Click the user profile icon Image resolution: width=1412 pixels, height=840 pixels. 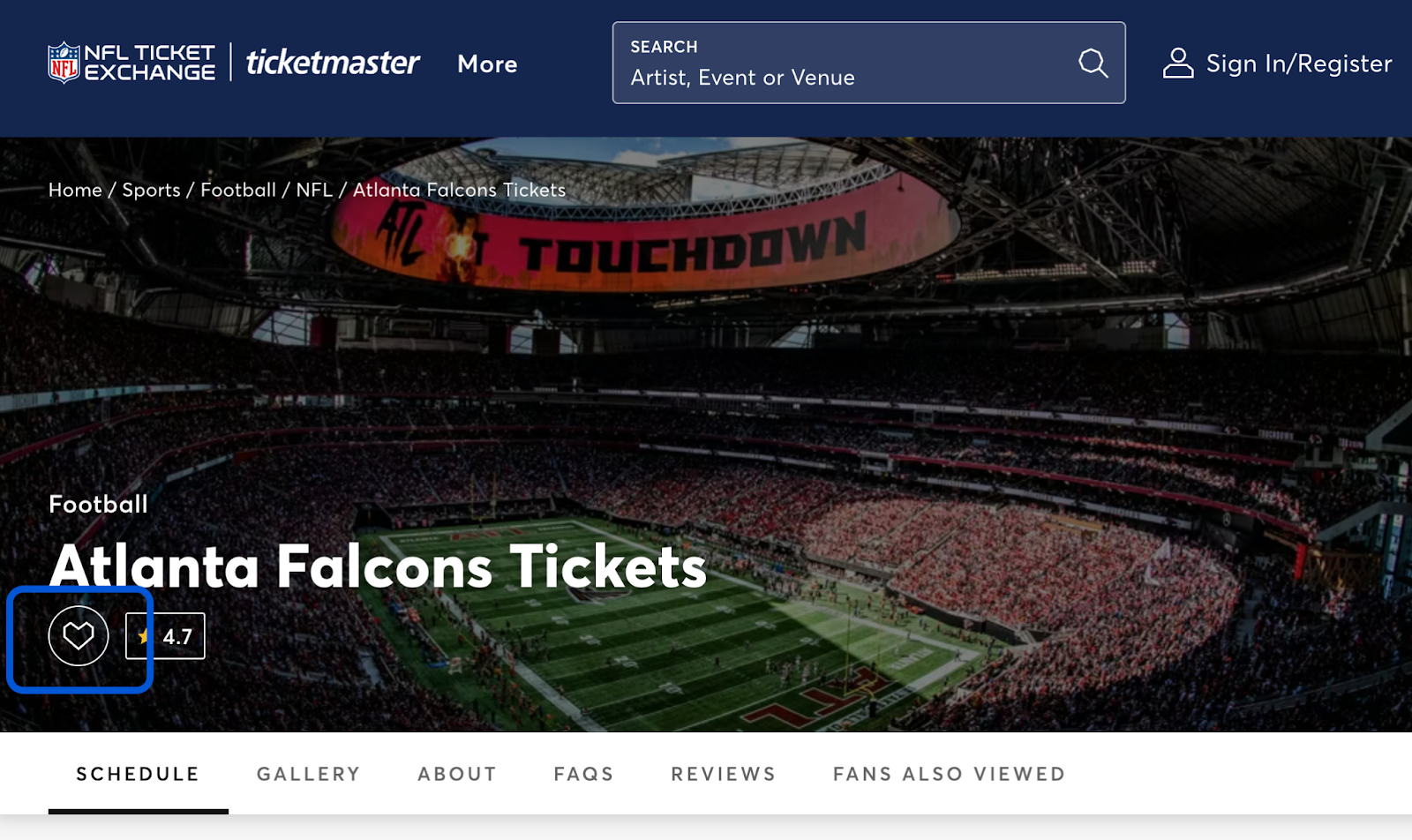[x=1178, y=64]
